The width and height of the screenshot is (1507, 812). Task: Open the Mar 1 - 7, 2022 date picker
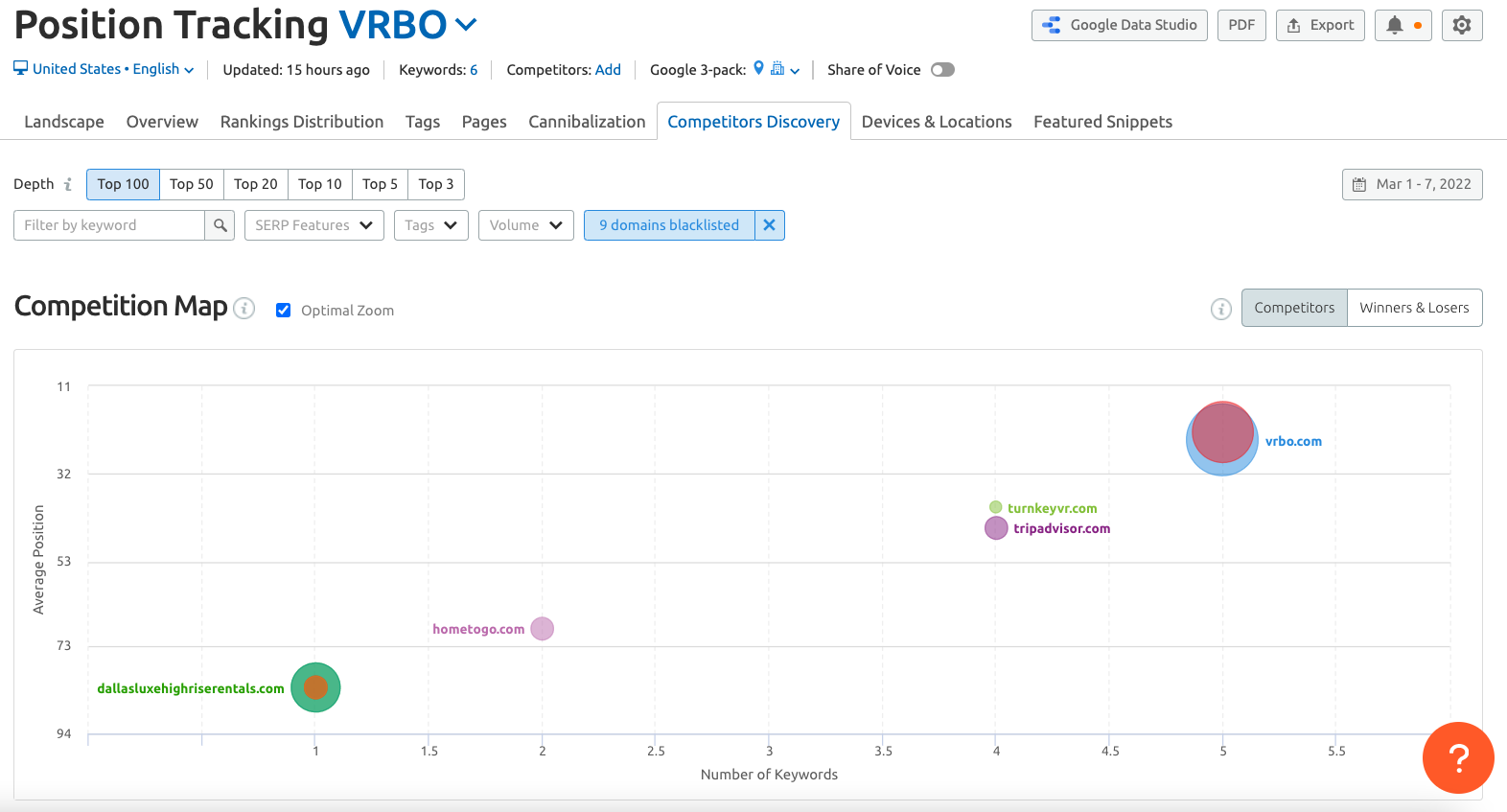(x=1412, y=184)
